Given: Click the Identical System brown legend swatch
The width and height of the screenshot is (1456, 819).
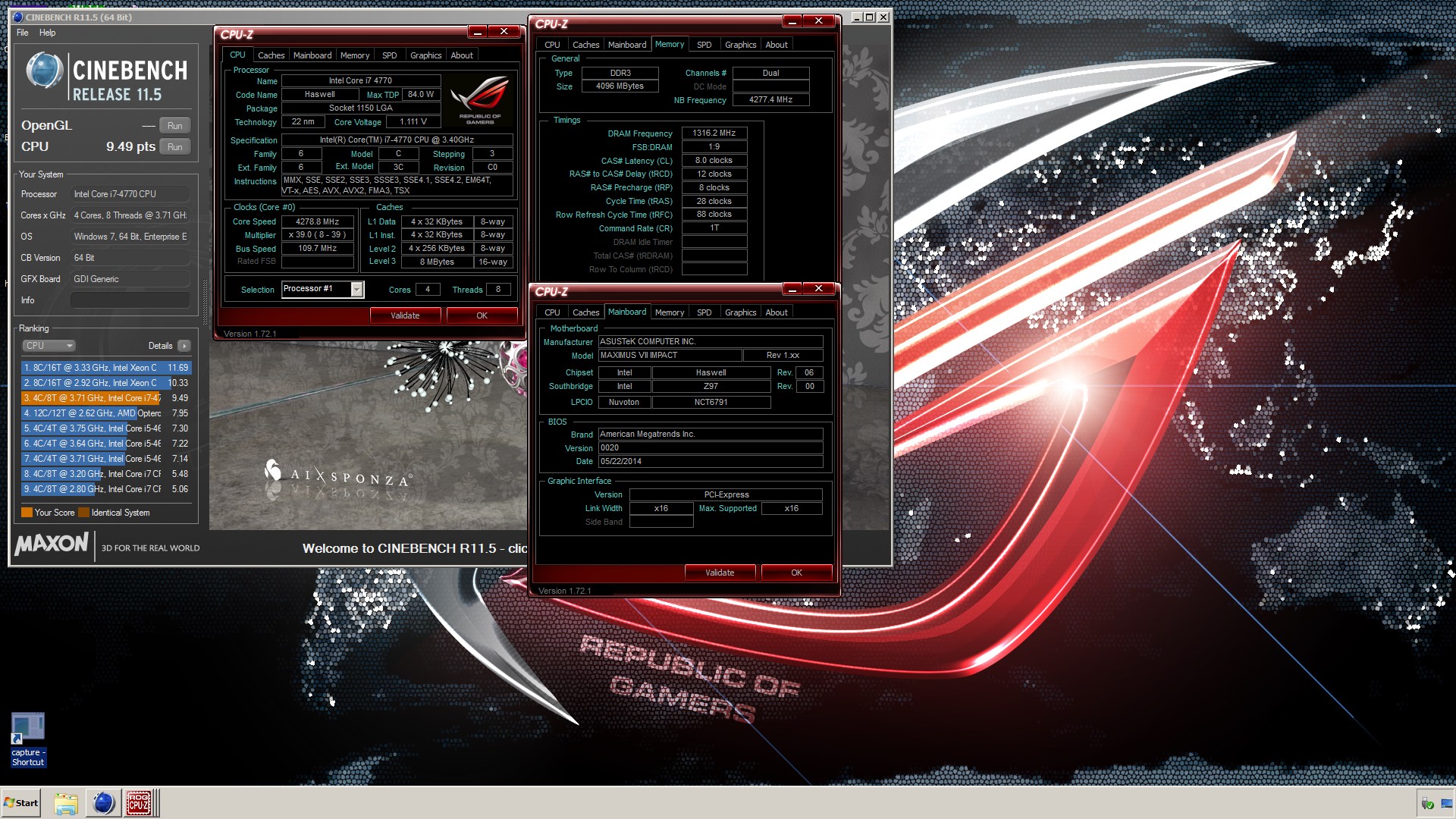Looking at the screenshot, I should [x=83, y=513].
